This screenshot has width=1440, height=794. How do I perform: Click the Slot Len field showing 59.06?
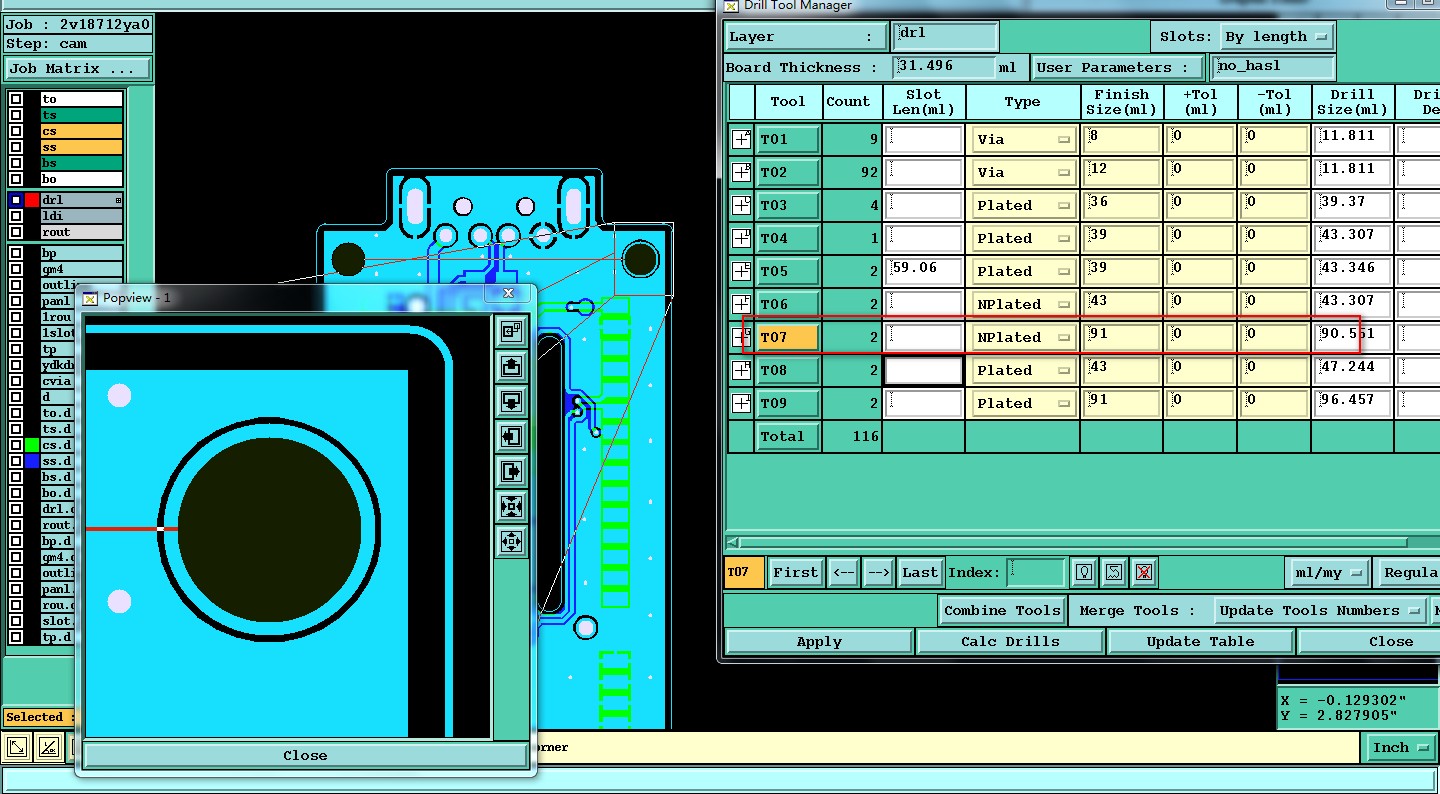[x=924, y=271]
